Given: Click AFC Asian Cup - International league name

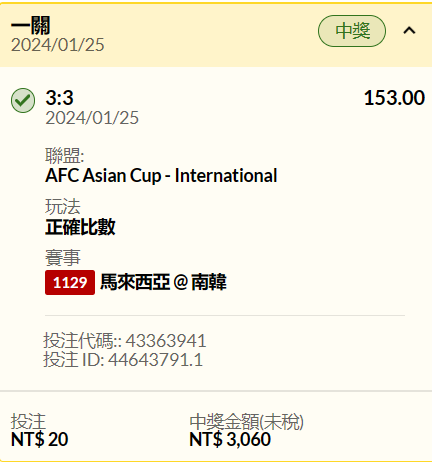Looking at the screenshot, I should pyautogui.click(x=161, y=176).
